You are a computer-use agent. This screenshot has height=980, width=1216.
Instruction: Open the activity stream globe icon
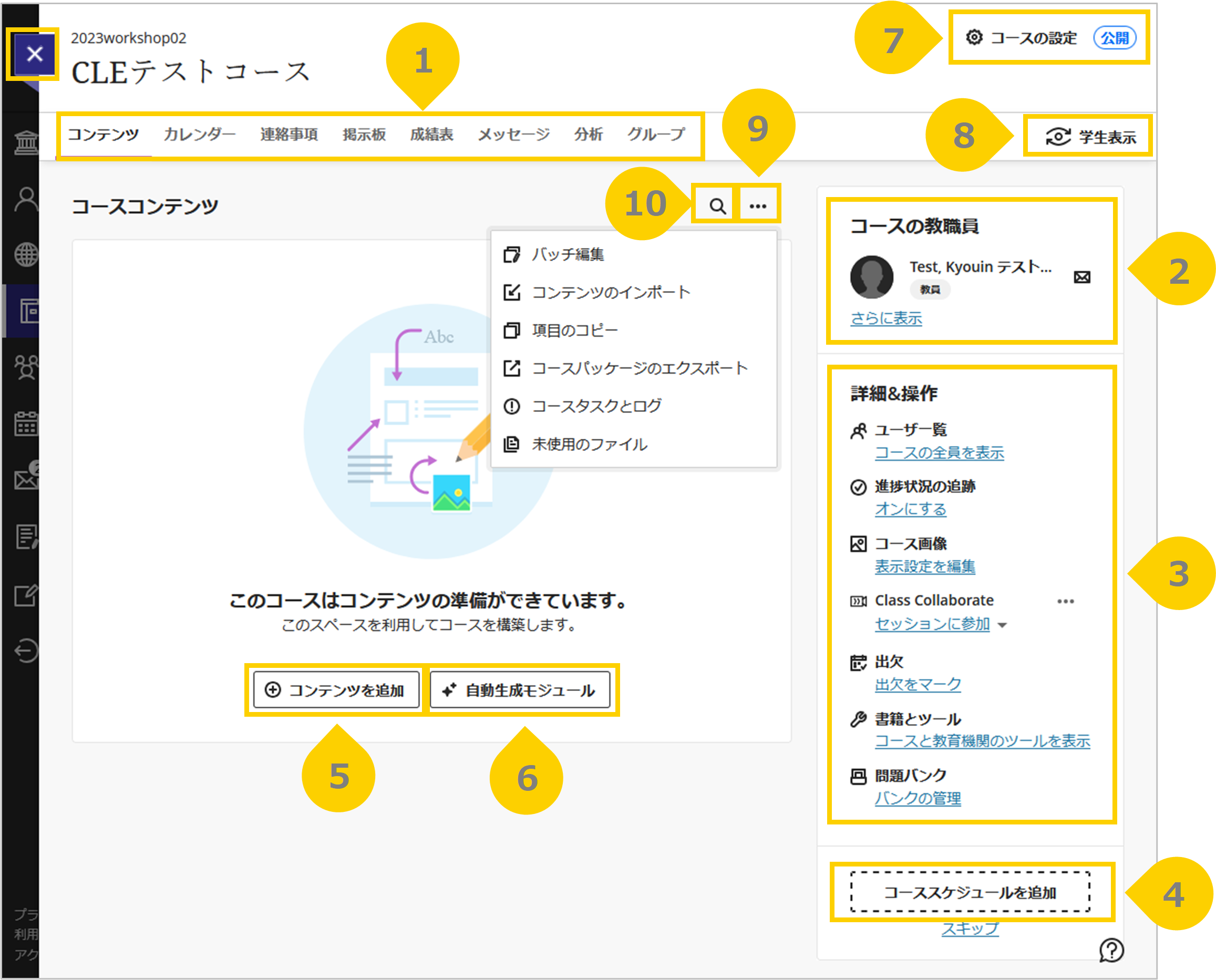pos(26,255)
